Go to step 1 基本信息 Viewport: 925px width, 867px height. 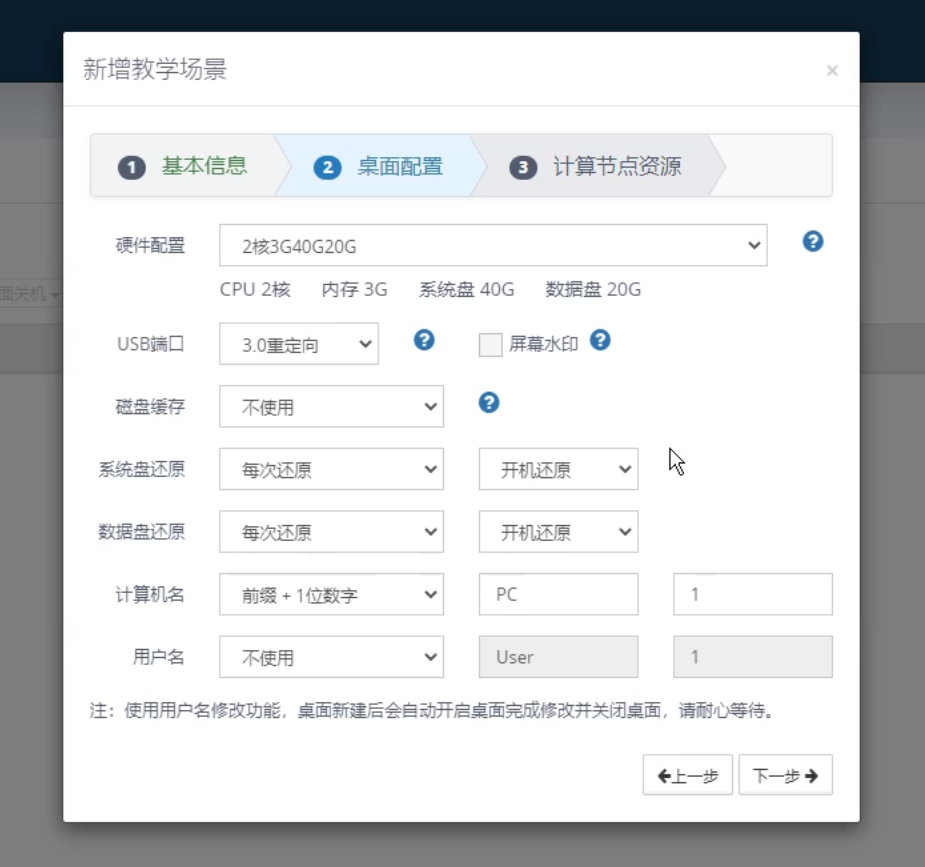184,166
